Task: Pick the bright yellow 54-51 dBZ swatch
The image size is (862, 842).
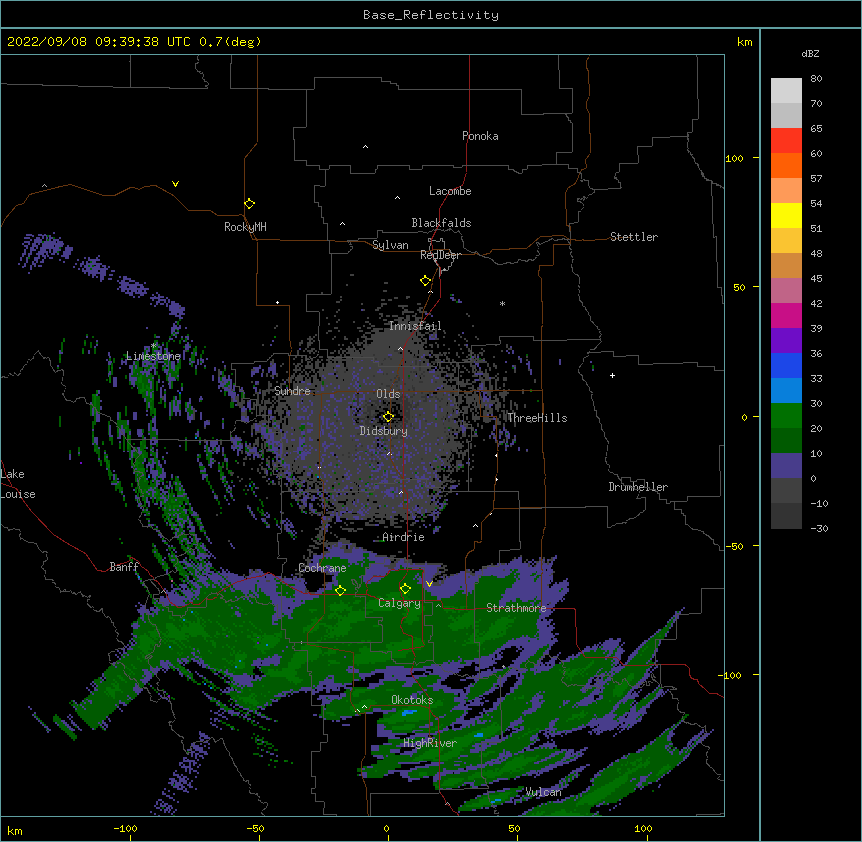Action: [786, 216]
